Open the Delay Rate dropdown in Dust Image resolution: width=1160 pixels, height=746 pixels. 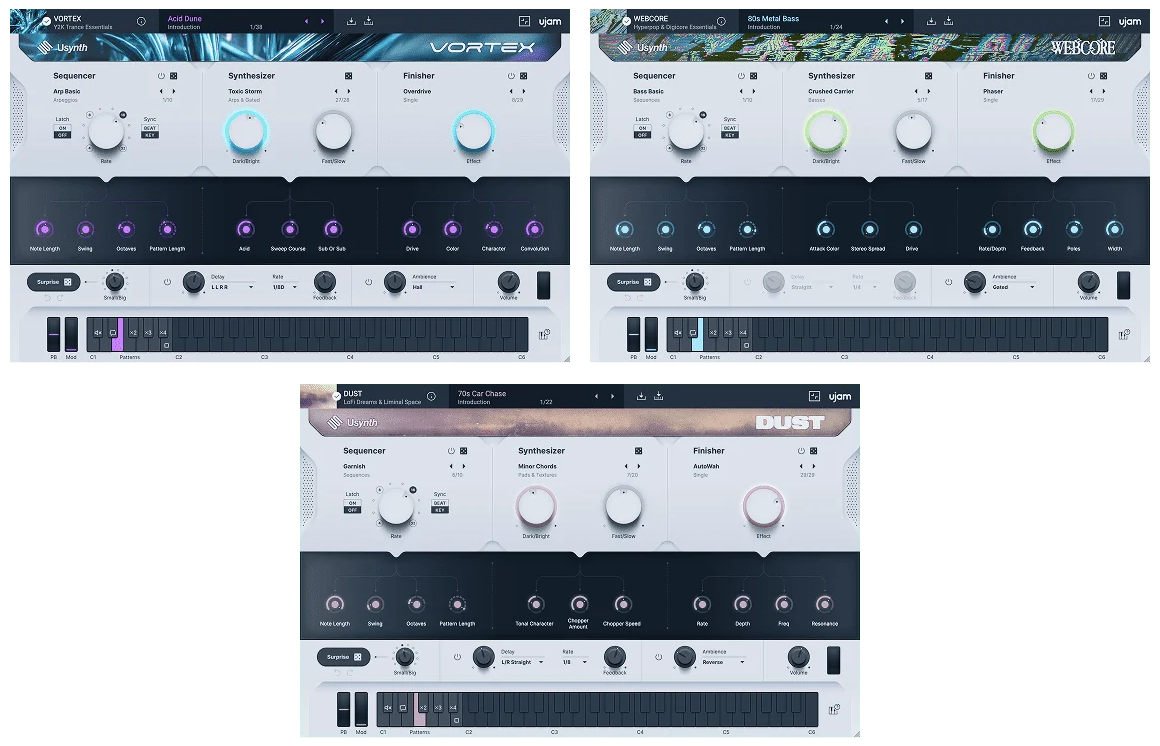575,662
